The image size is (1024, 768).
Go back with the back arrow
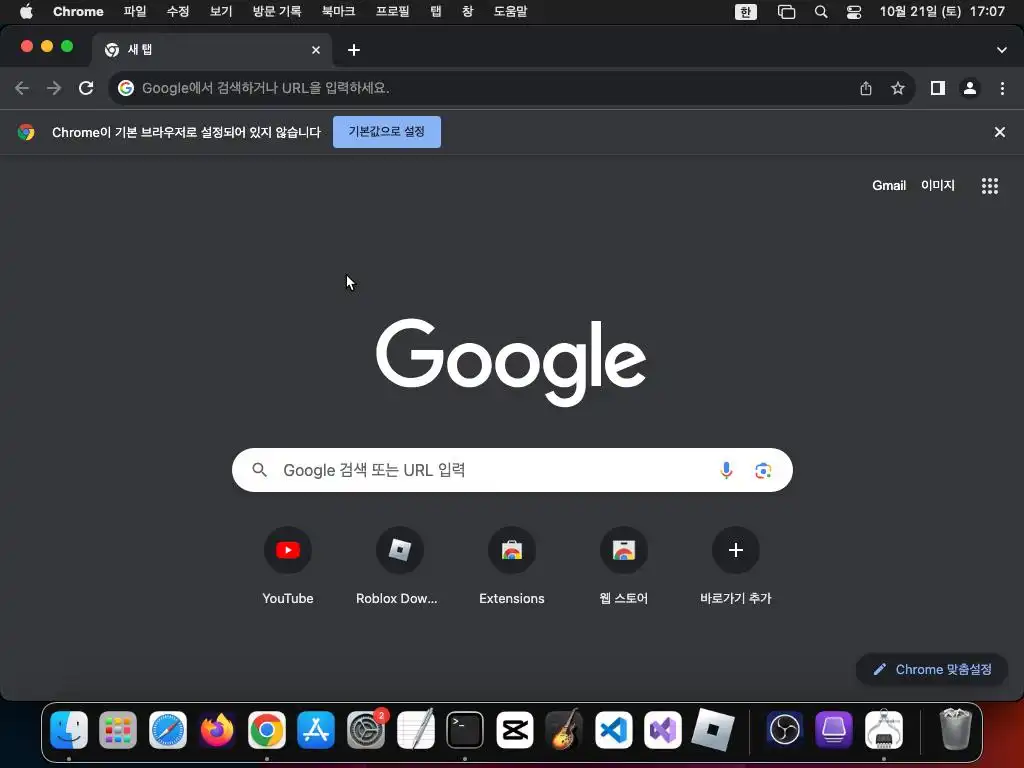(22, 88)
